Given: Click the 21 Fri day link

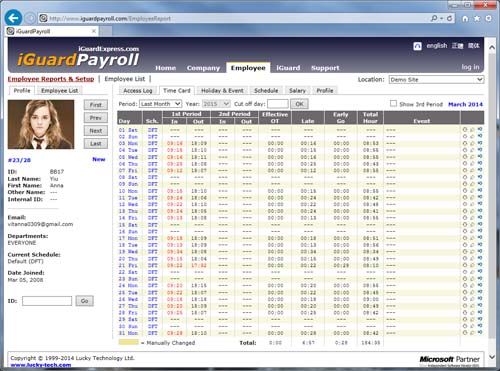Looking at the screenshot, I should [128, 265].
